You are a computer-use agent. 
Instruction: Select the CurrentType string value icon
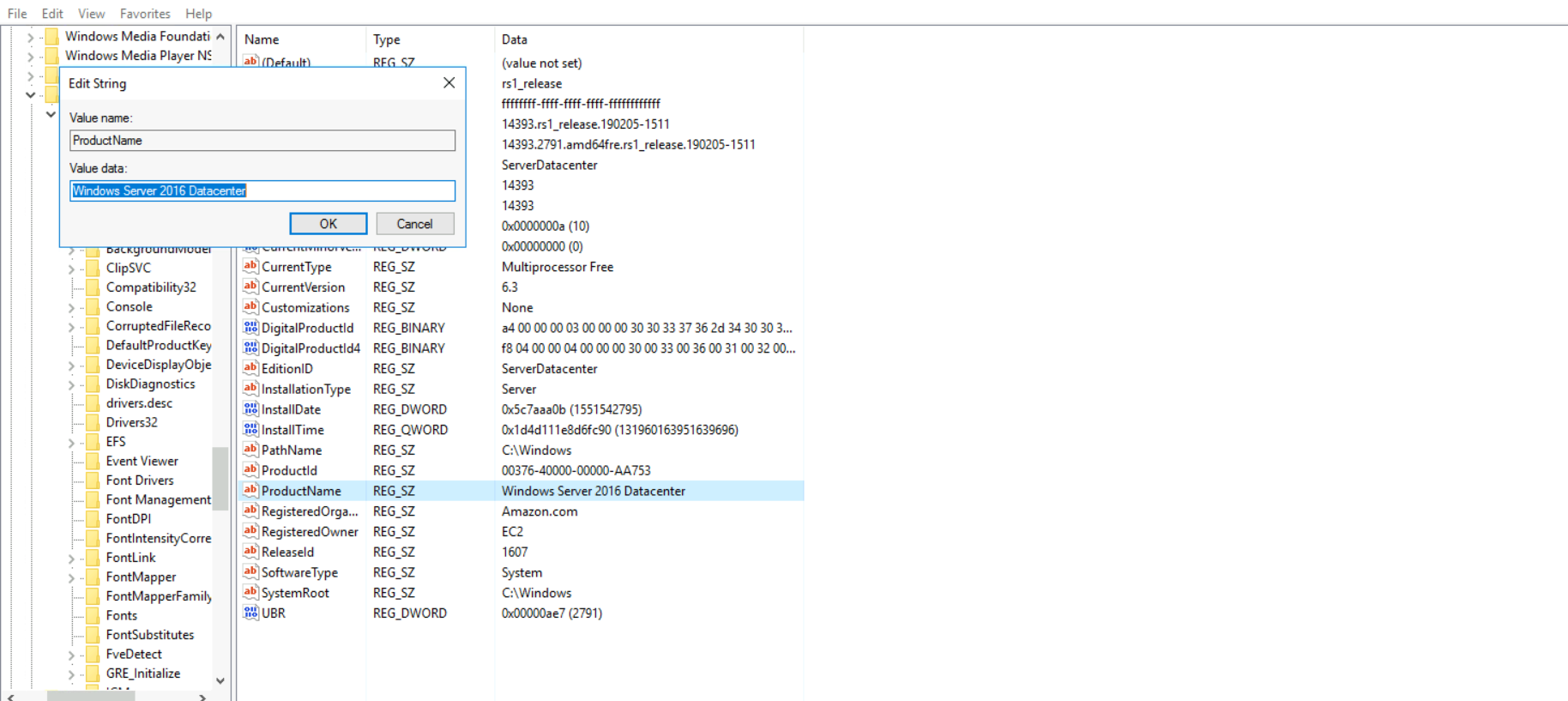(x=250, y=267)
